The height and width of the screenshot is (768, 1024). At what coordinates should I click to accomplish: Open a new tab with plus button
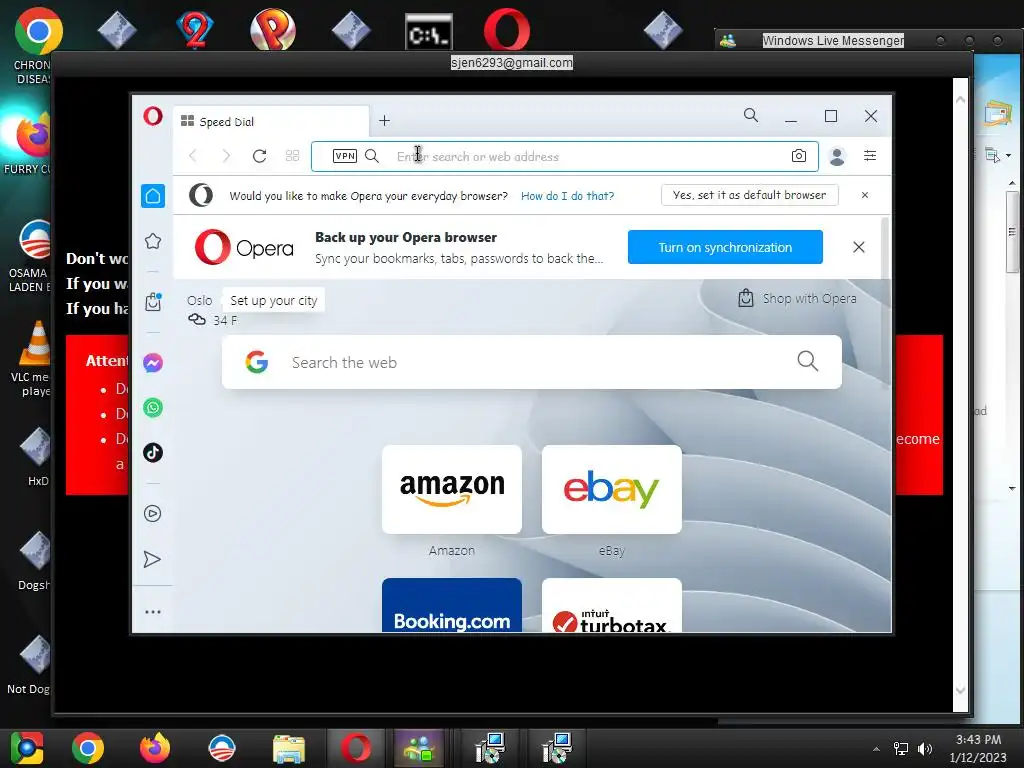[x=385, y=121]
